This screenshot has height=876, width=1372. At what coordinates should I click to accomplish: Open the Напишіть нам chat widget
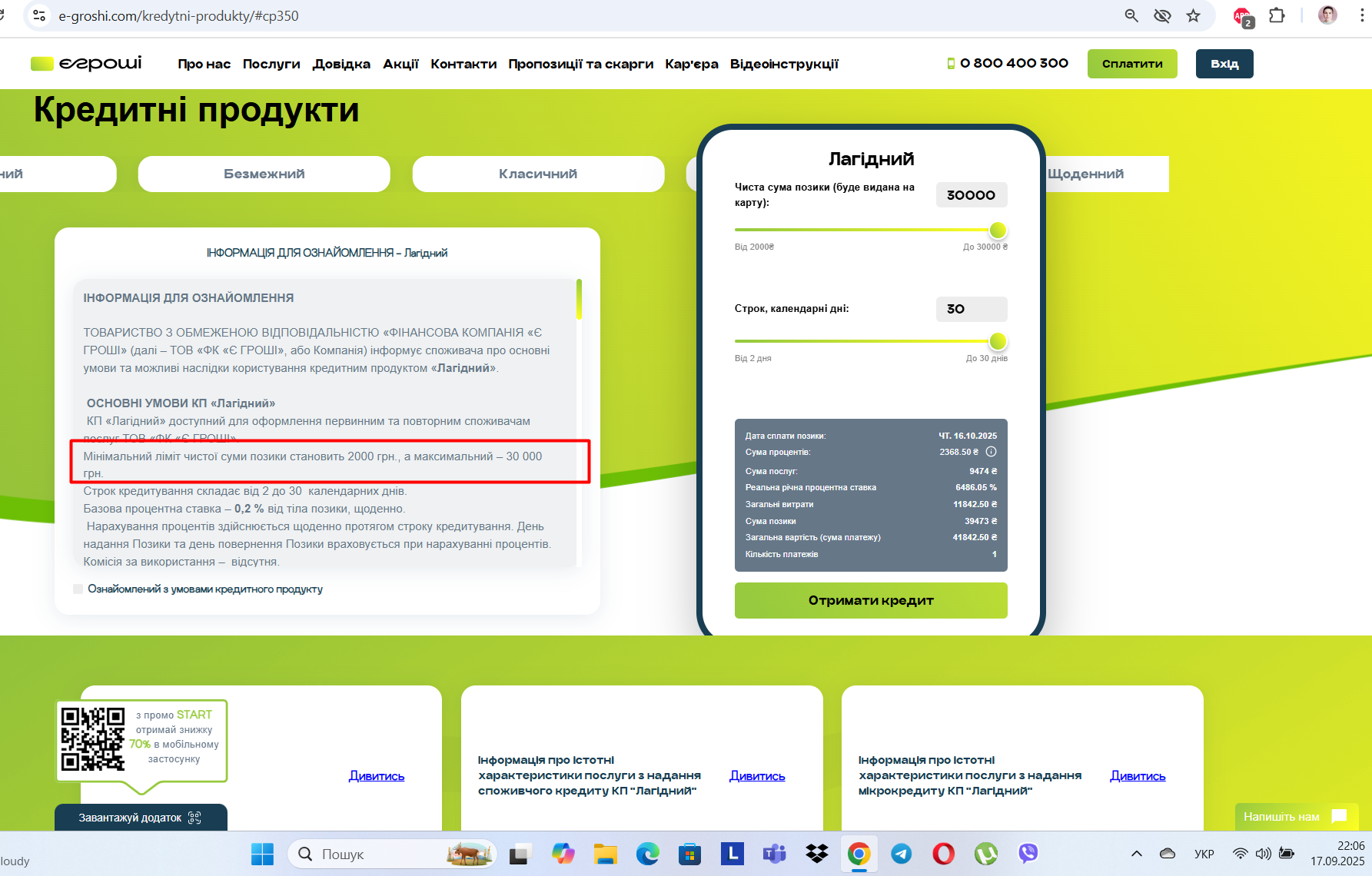click(1296, 816)
